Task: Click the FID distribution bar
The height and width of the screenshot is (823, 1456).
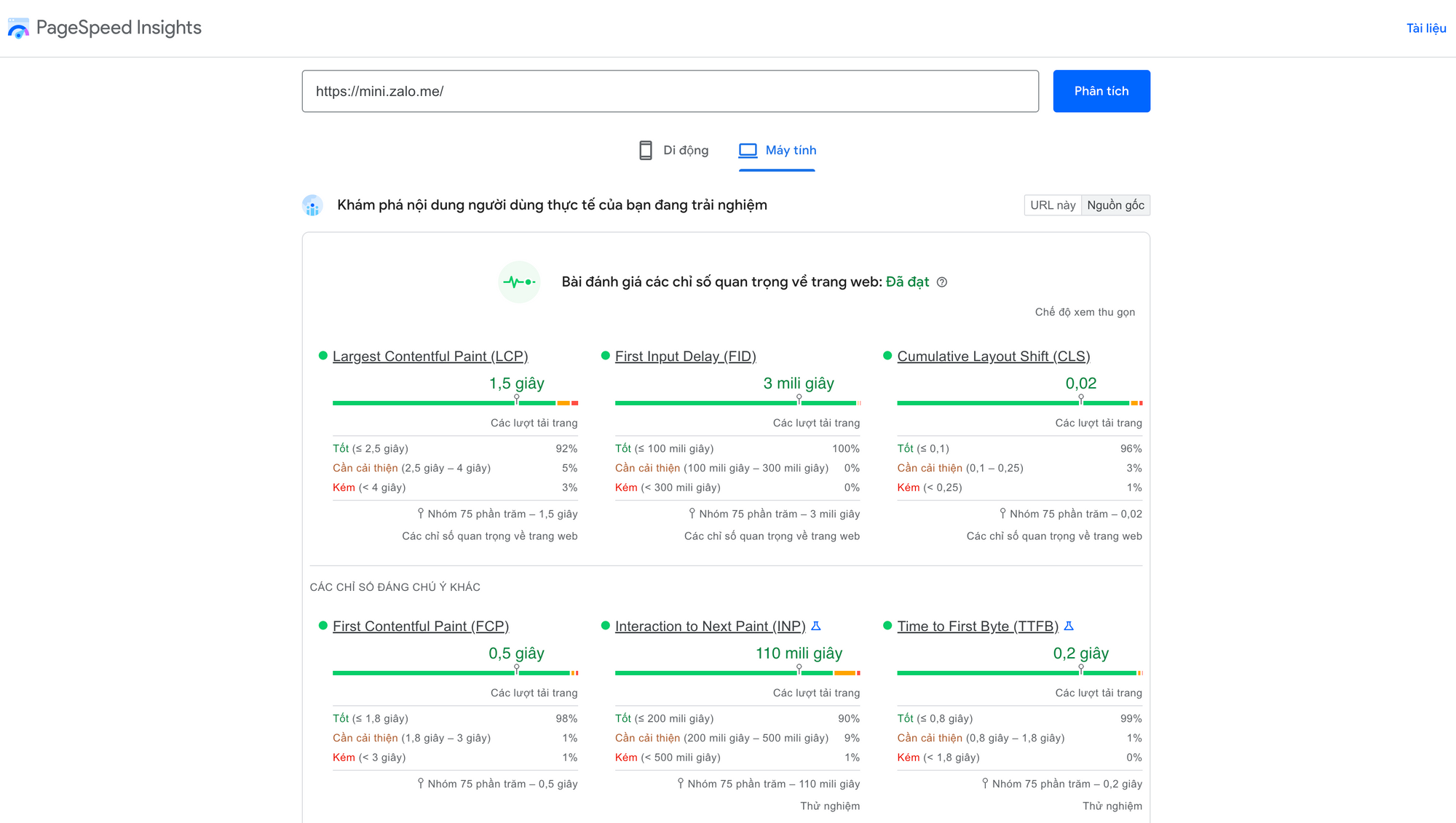Action: coord(737,402)
